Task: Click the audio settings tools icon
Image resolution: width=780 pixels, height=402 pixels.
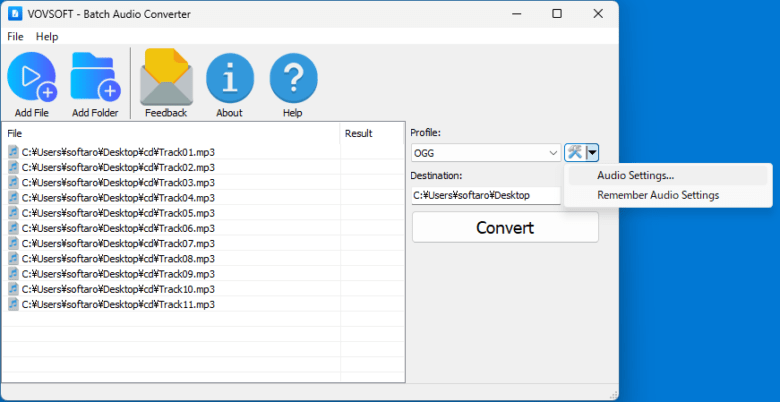Action: [575, 153]
